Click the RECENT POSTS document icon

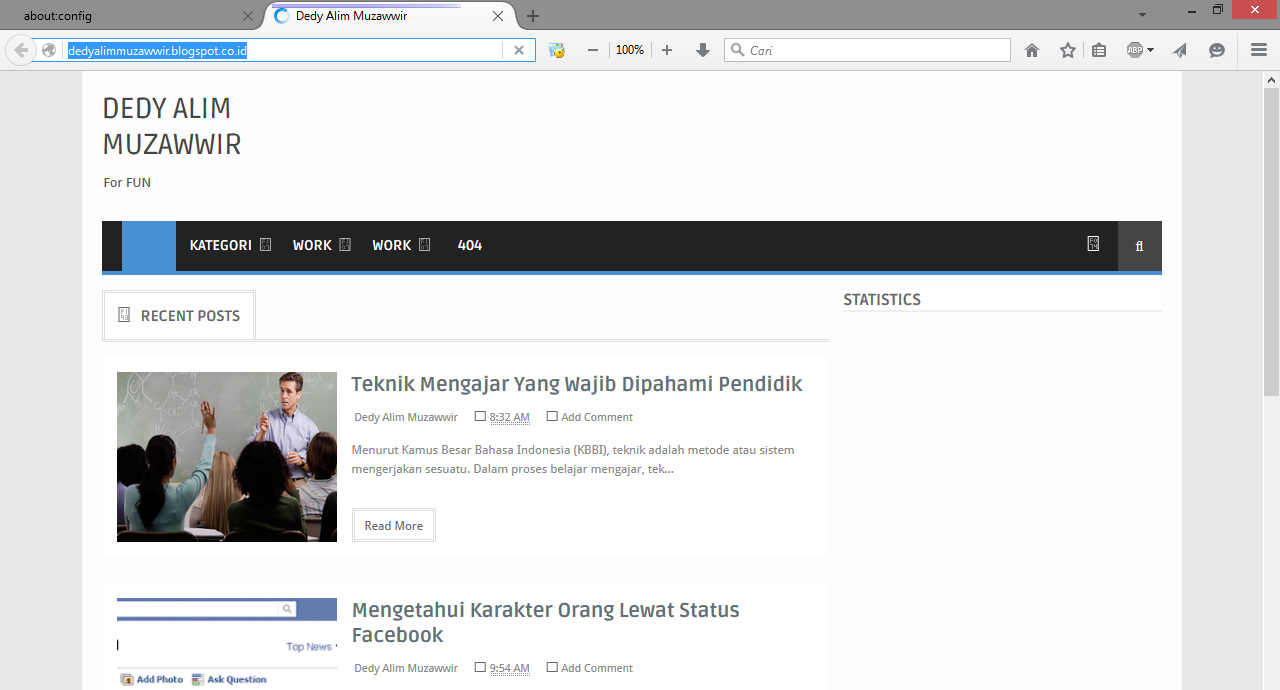click(124, 315)
